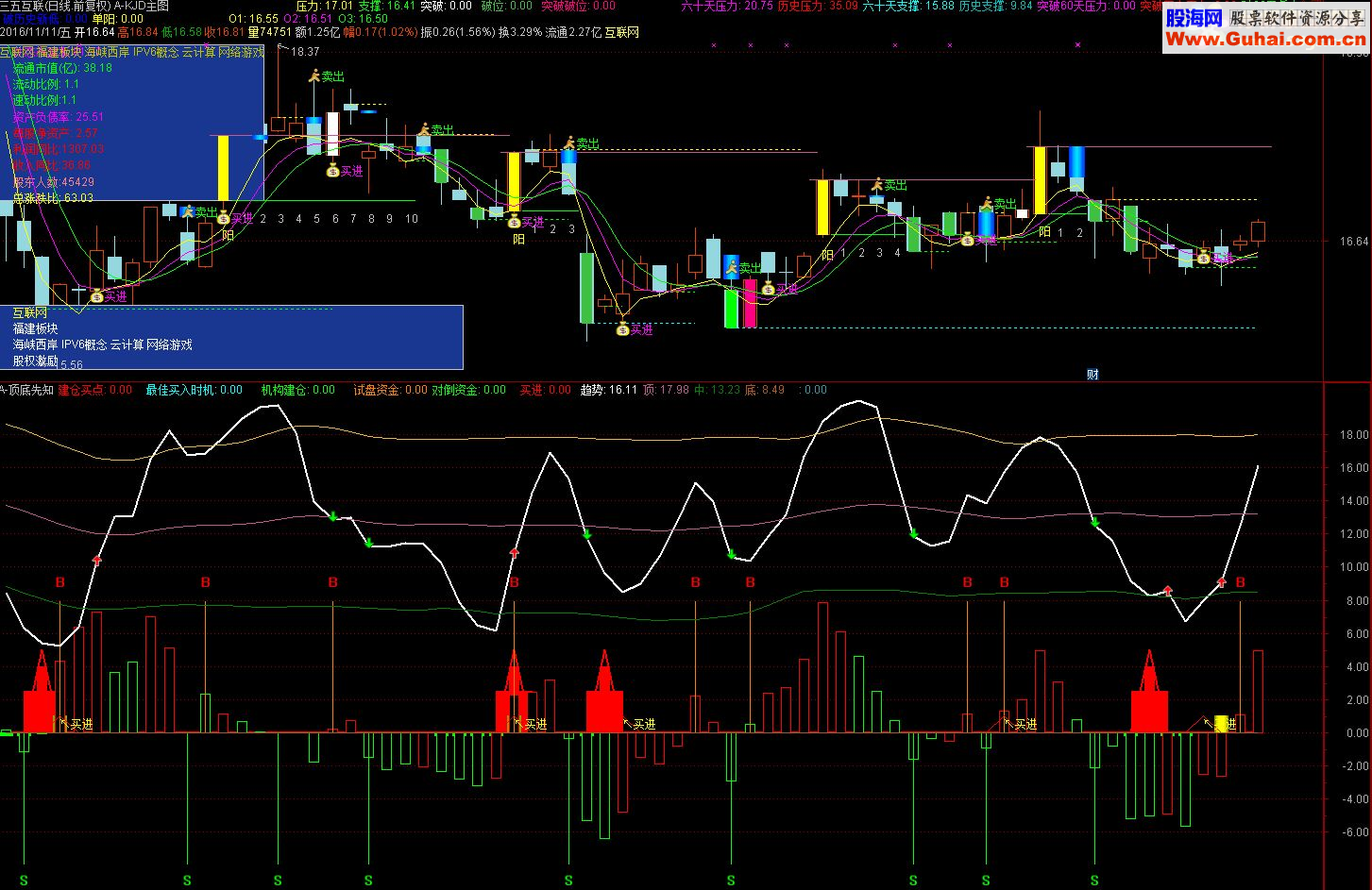The height and width of the screenshot is (890, 1372).
Task: Click the lowest 买进 money bag on the main chart
Action: tap(622, 329)
